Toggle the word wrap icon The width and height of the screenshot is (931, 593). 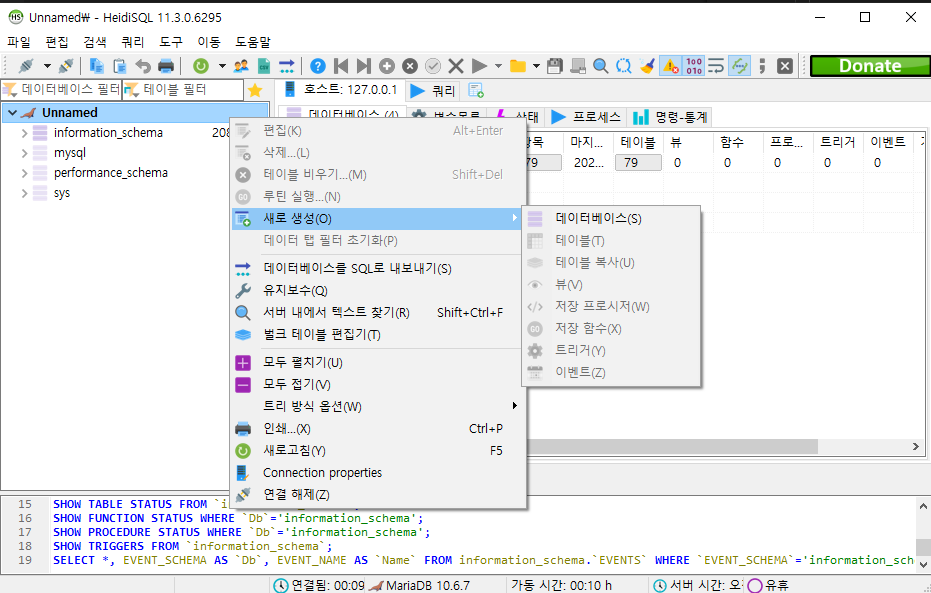(x=716, y=66)
